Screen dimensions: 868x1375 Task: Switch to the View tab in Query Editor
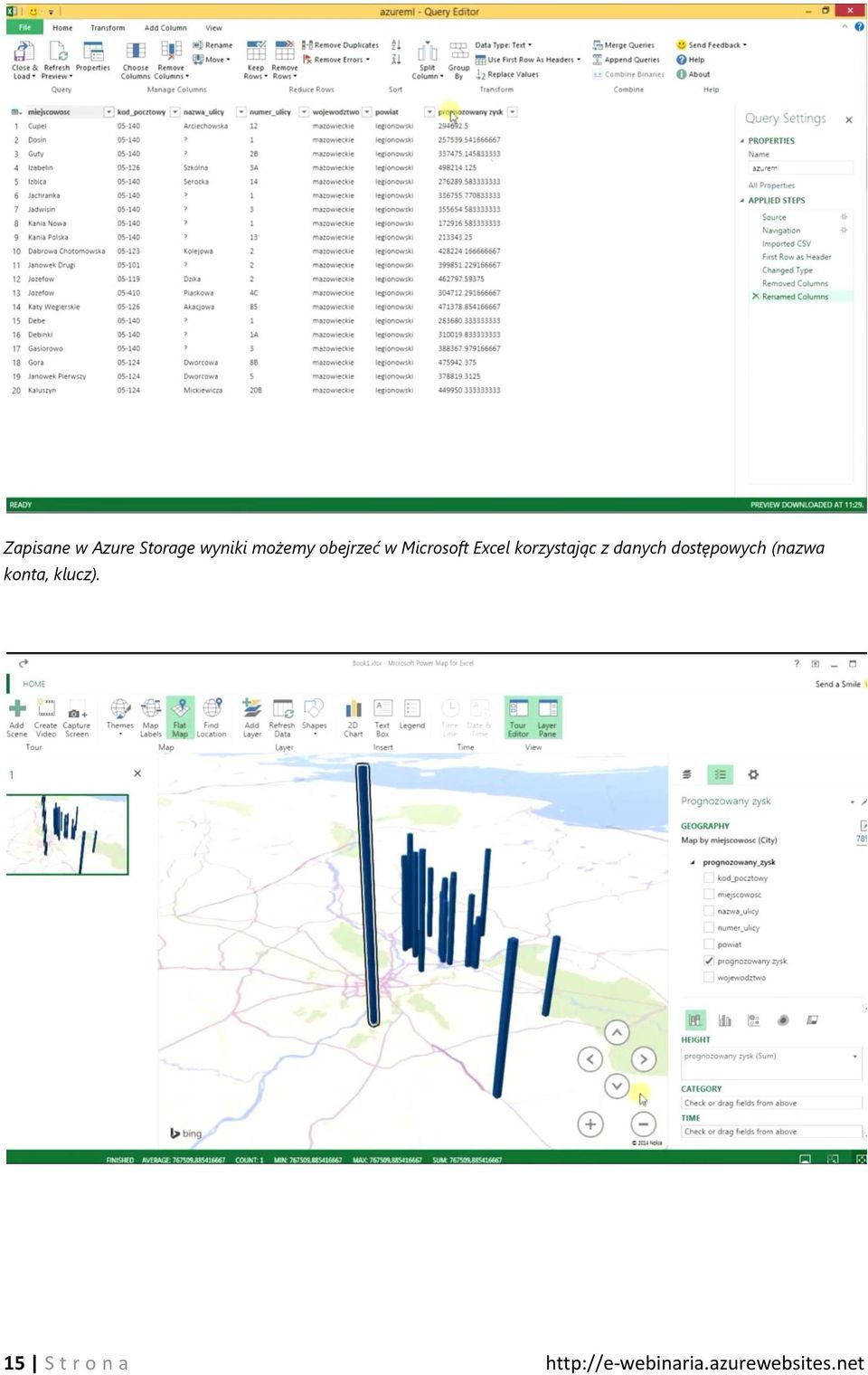213,28
